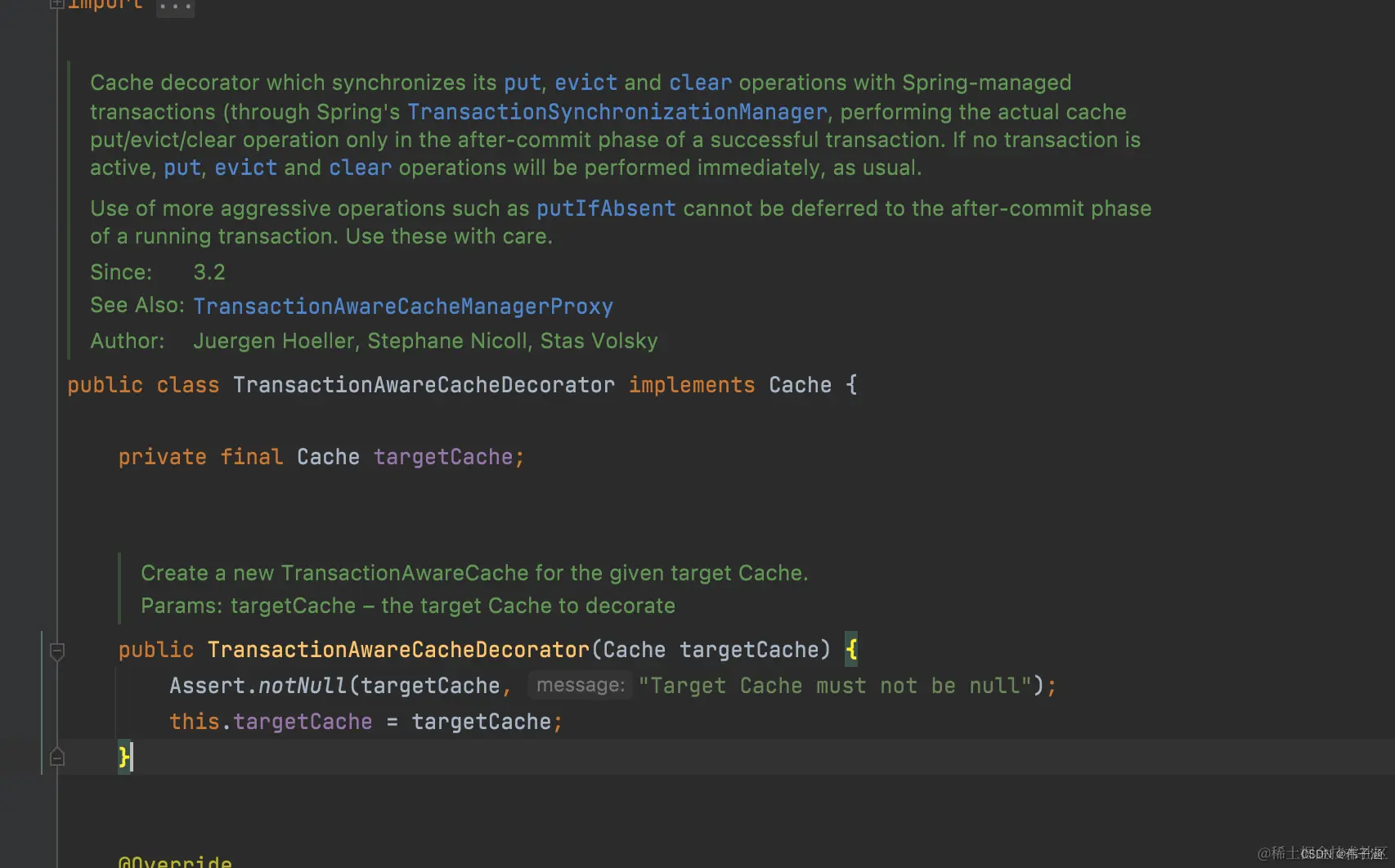This screenshot has height=868, width=1395.
Task: Open the put link in first doc sentence
Action: [x=523, y=83]
